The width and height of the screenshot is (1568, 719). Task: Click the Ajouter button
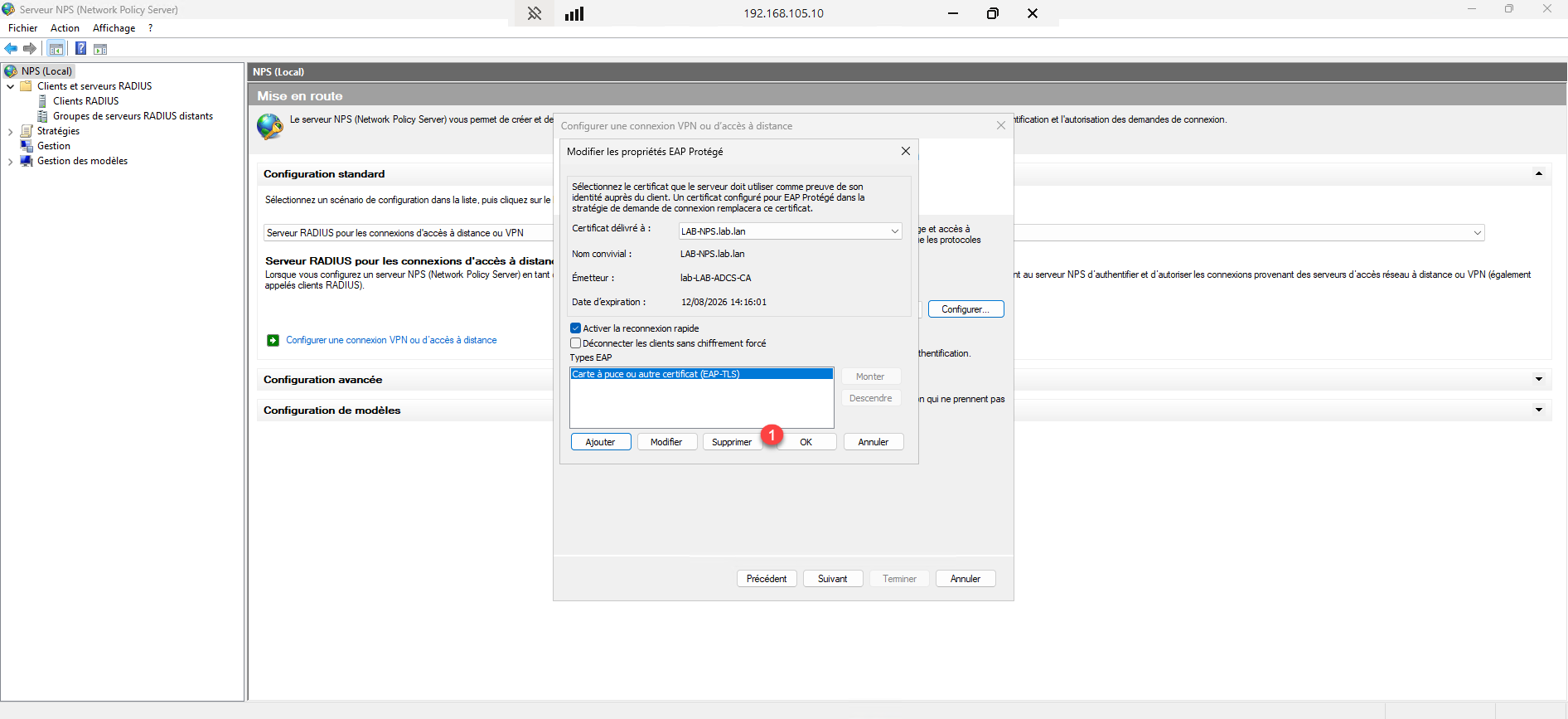601,442
